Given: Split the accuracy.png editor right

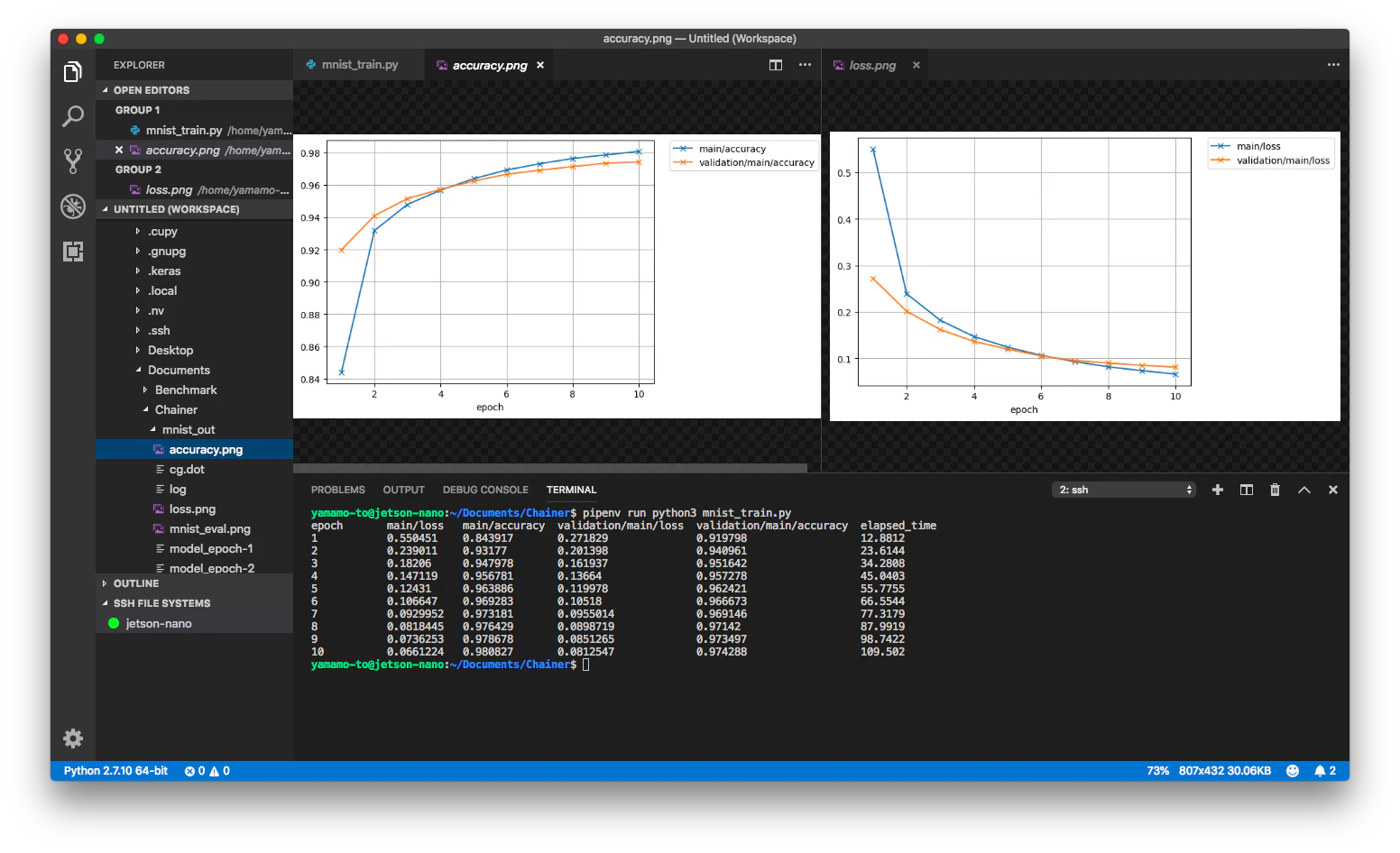Looking at the screenshot, I should pos(776,65).
